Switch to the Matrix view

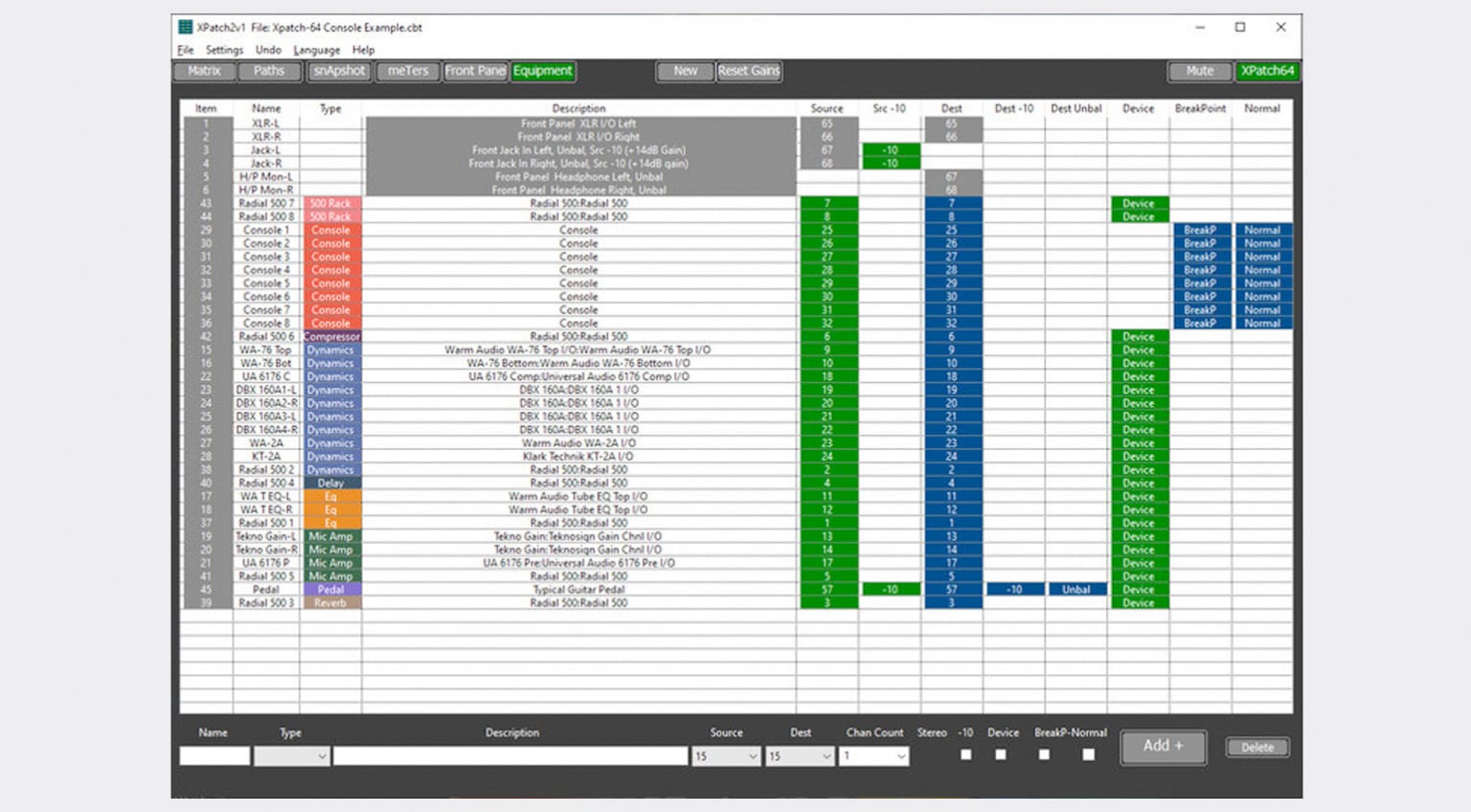coord(204,71)
